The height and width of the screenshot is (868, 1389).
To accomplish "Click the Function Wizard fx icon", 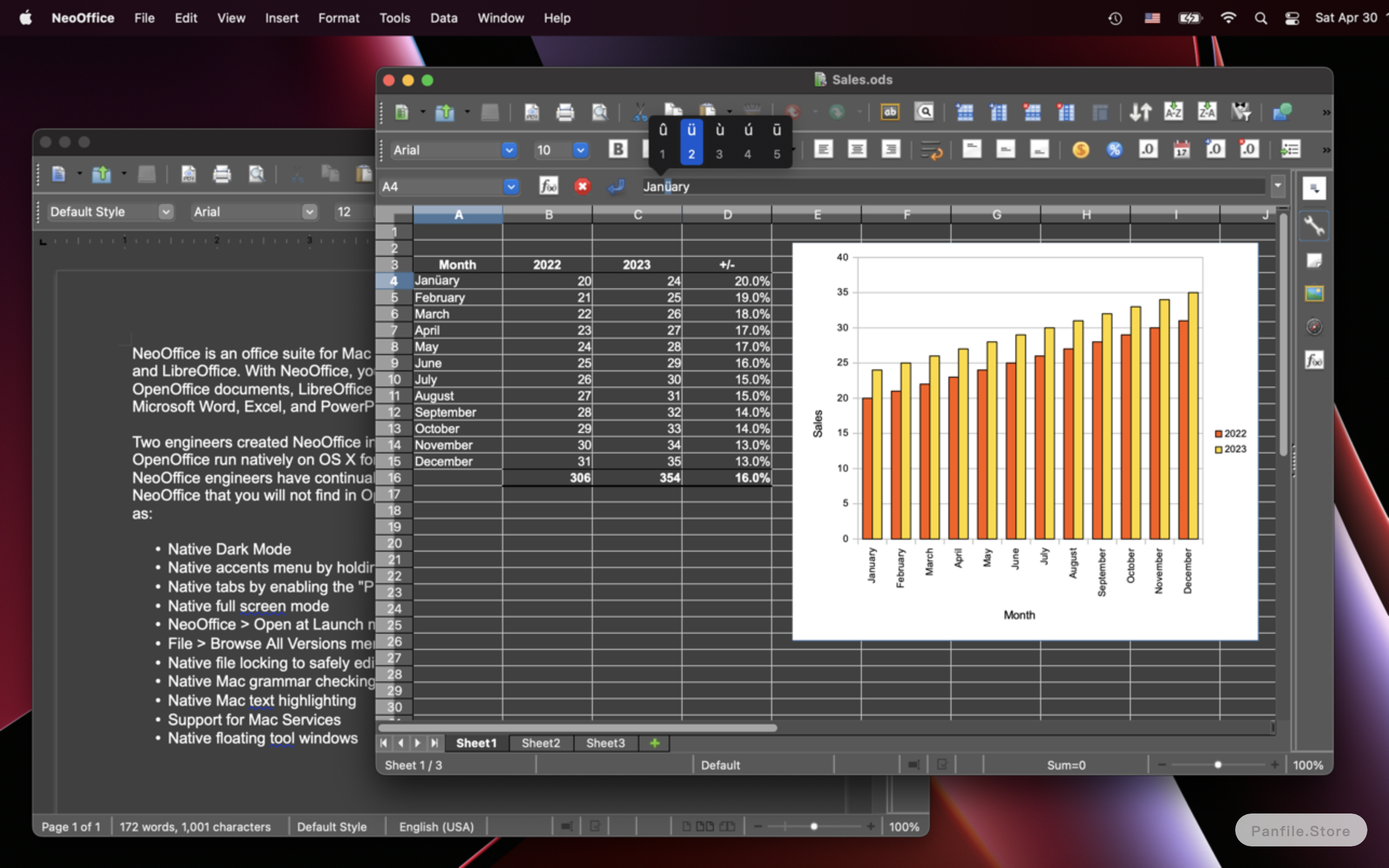I will pyautogui.click(x=548, y=186).
